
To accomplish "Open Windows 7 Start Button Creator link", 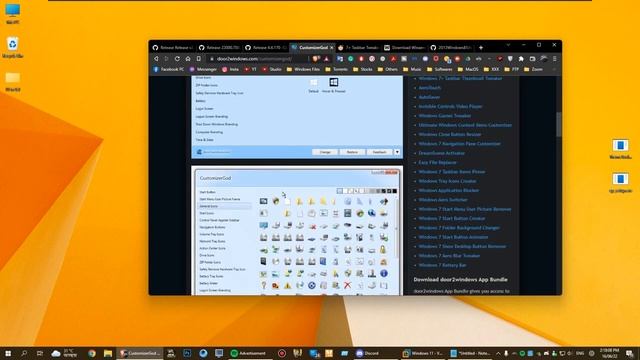I will coord(451,218).
